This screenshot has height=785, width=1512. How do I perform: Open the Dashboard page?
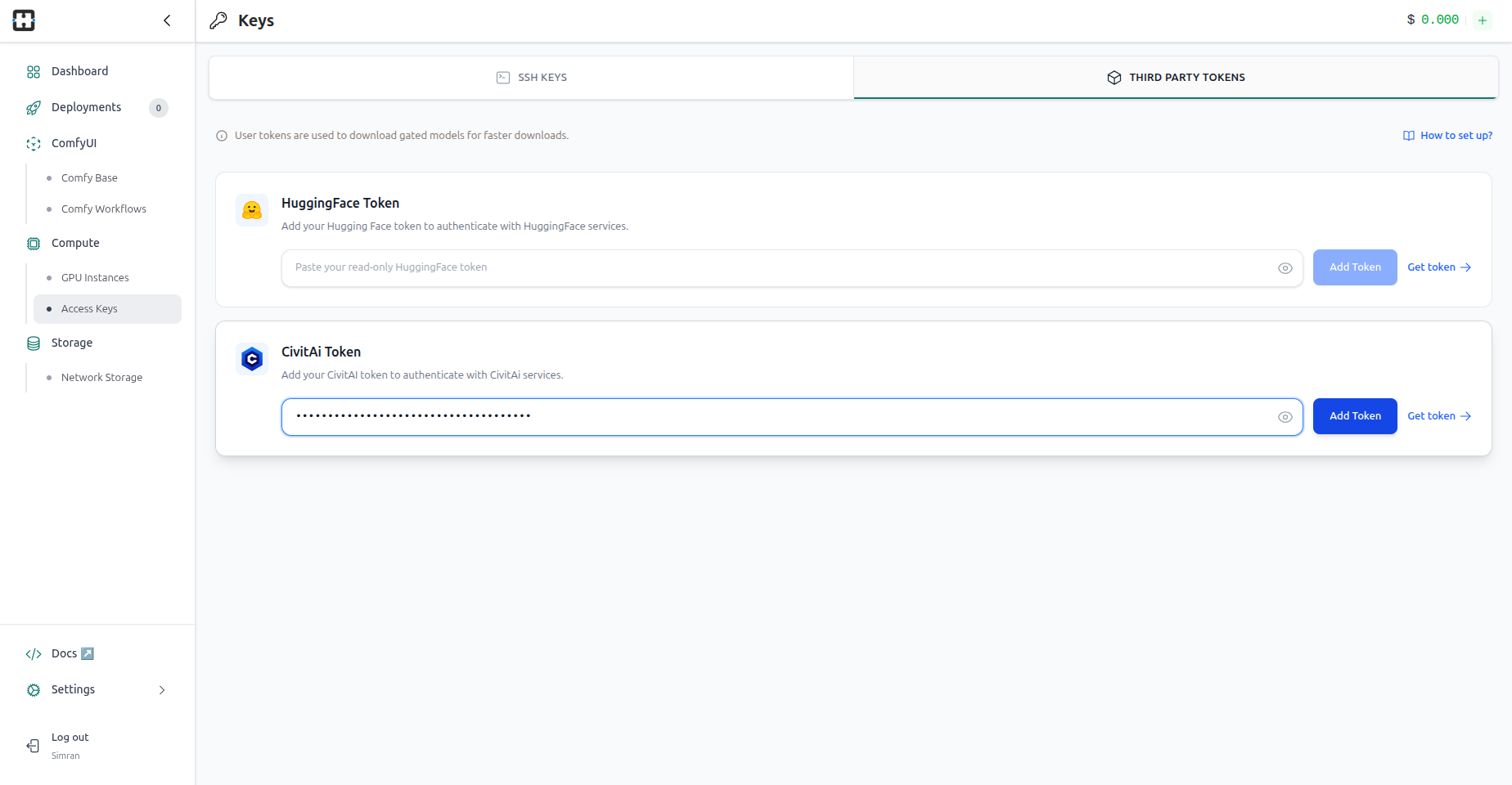(x=79, y=71)
